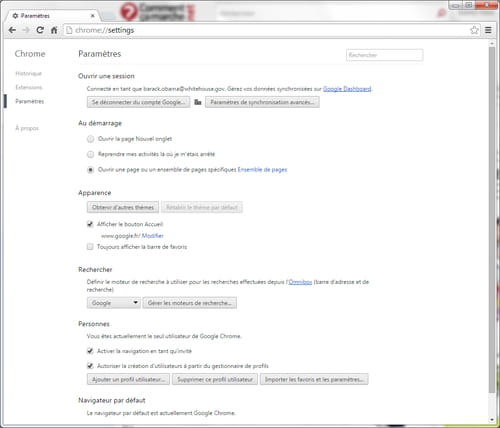Click the forward navigation arrow

point(26,30)
